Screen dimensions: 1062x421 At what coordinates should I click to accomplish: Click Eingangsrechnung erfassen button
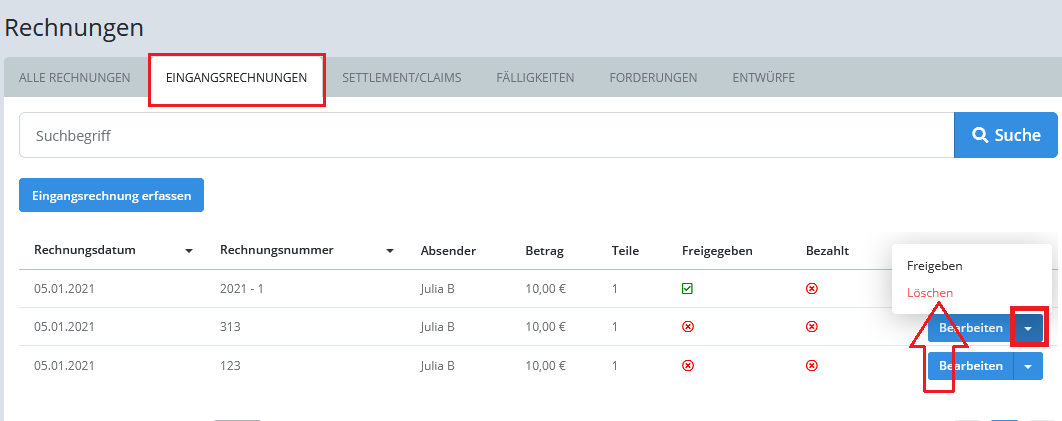coord(111,196)
